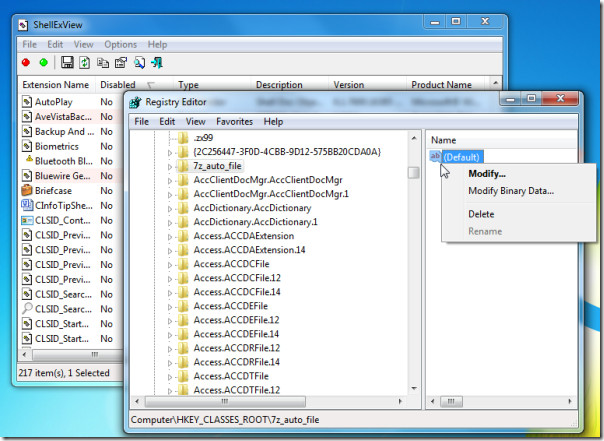The image size is (604, 441).
Task: Click the Find icon in ShellExView toolbar
Action: [x=139, y=62]
